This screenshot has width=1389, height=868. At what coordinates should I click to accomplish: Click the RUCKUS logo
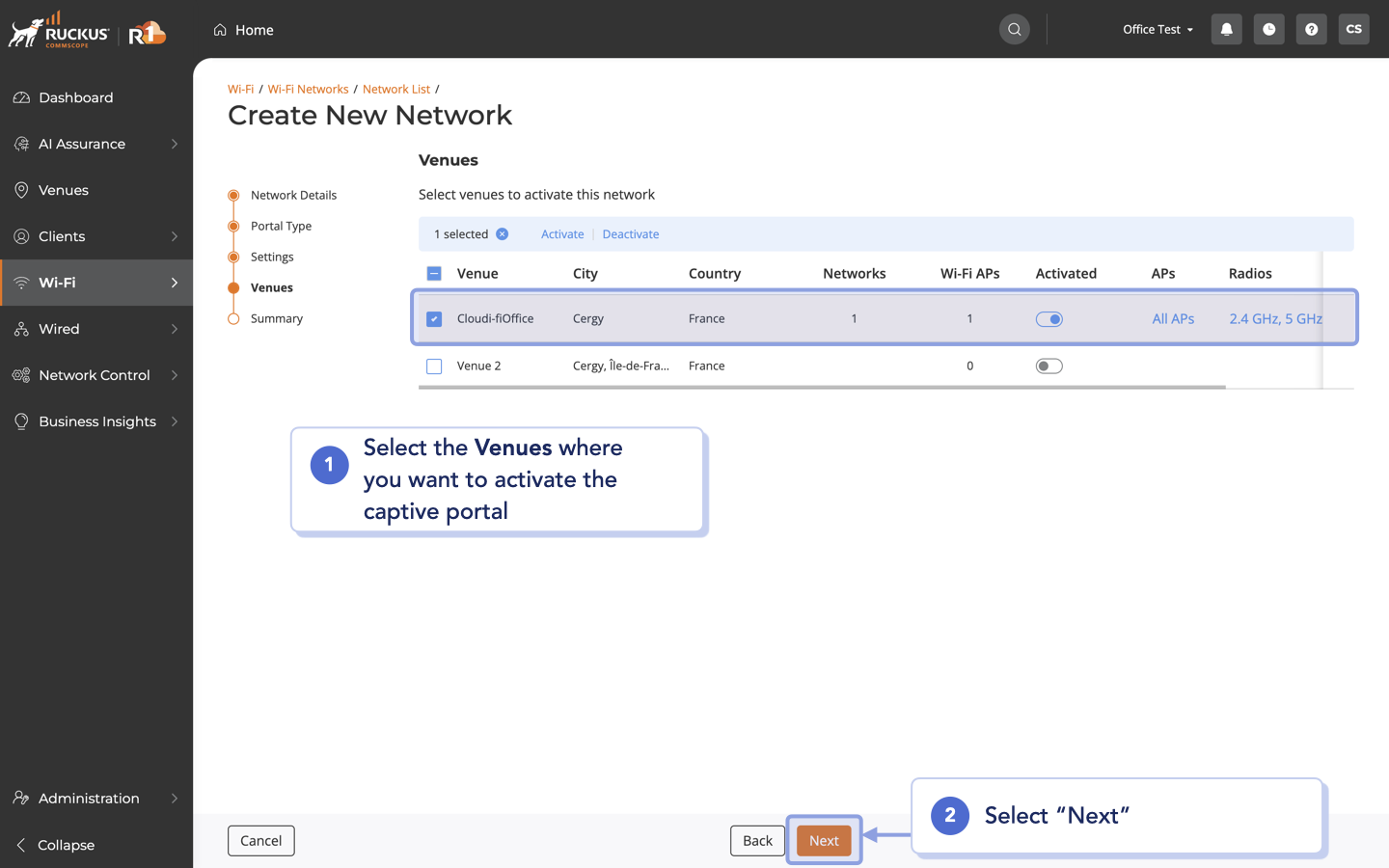pyautogui.click(x=60, y=29)
